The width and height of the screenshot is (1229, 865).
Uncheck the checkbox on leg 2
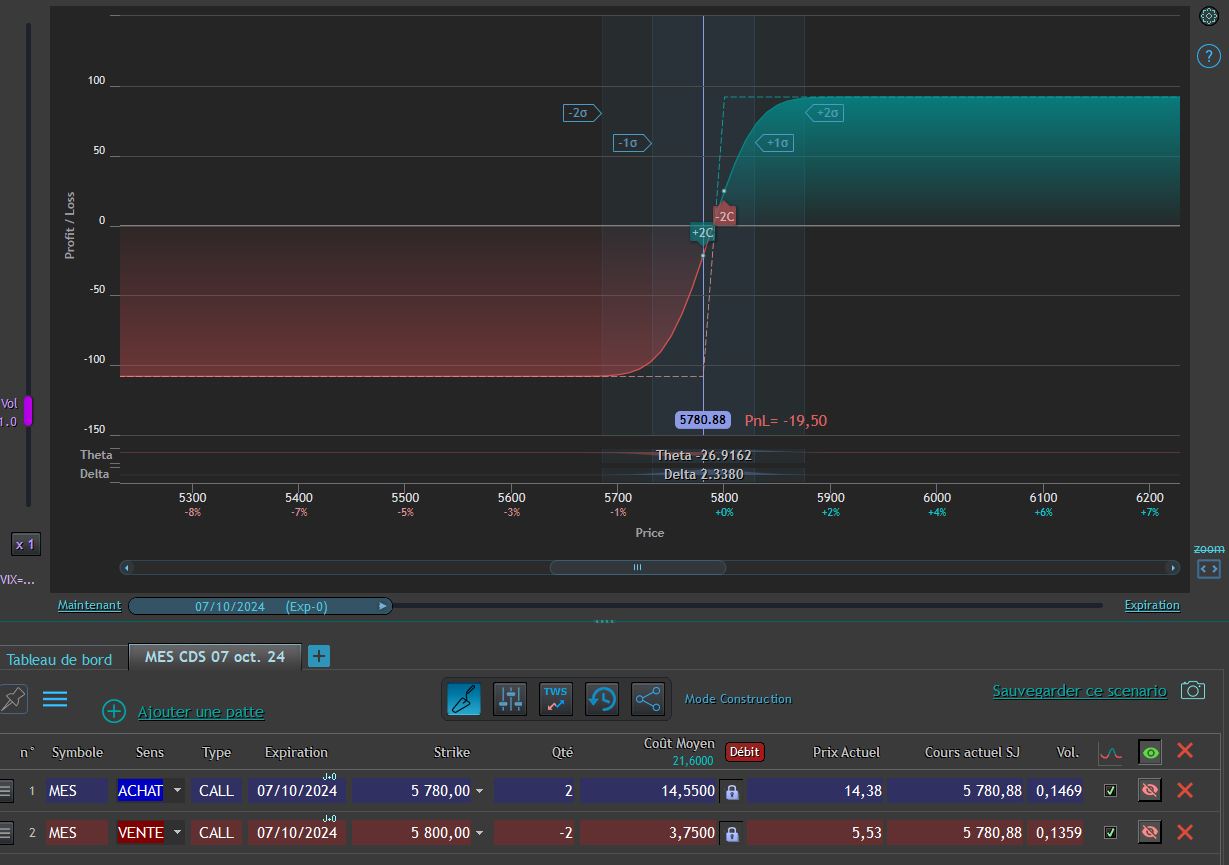(x=1110, y=832)
